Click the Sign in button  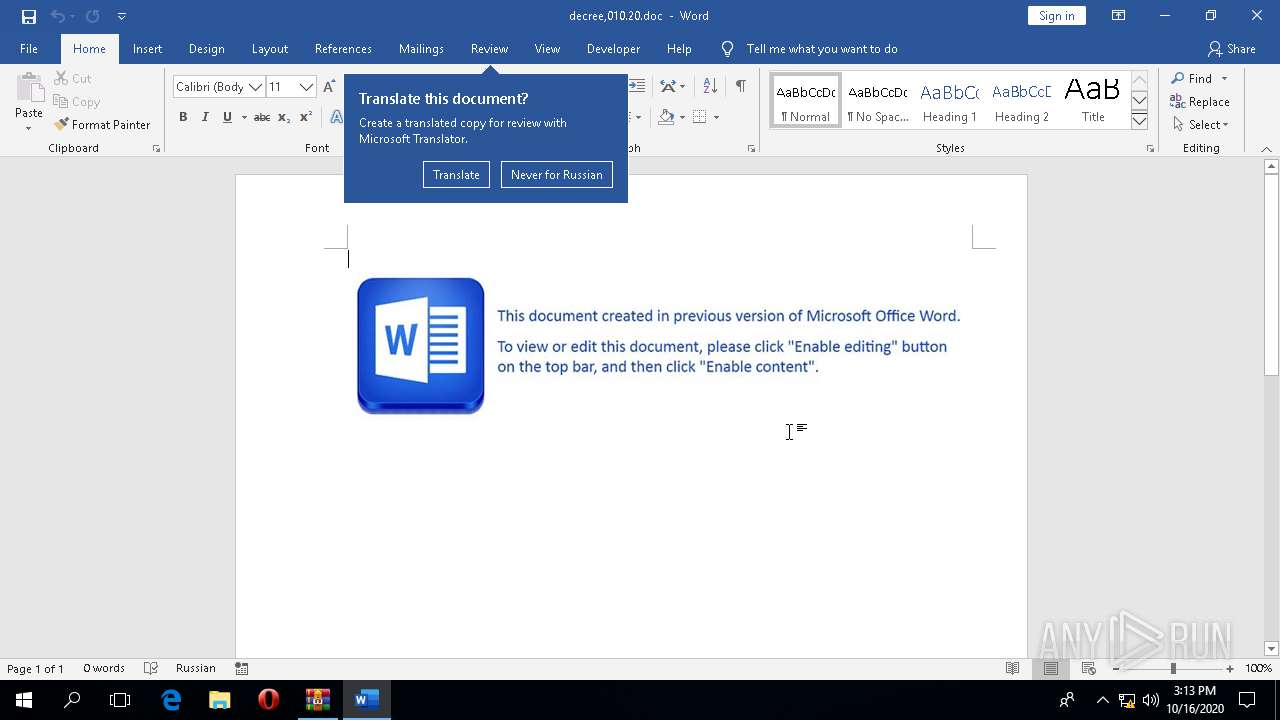(x=1056, y=15)
